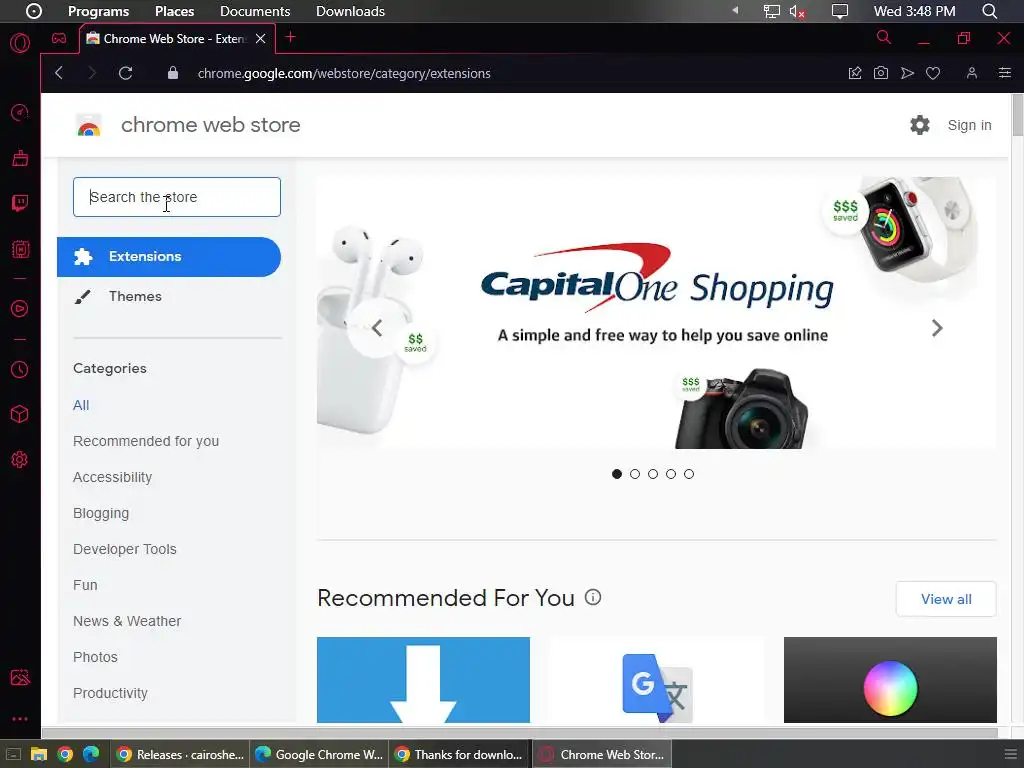Toggle the muted volume tray icon
Screen dimensions: 1024x768
[797, 11]
